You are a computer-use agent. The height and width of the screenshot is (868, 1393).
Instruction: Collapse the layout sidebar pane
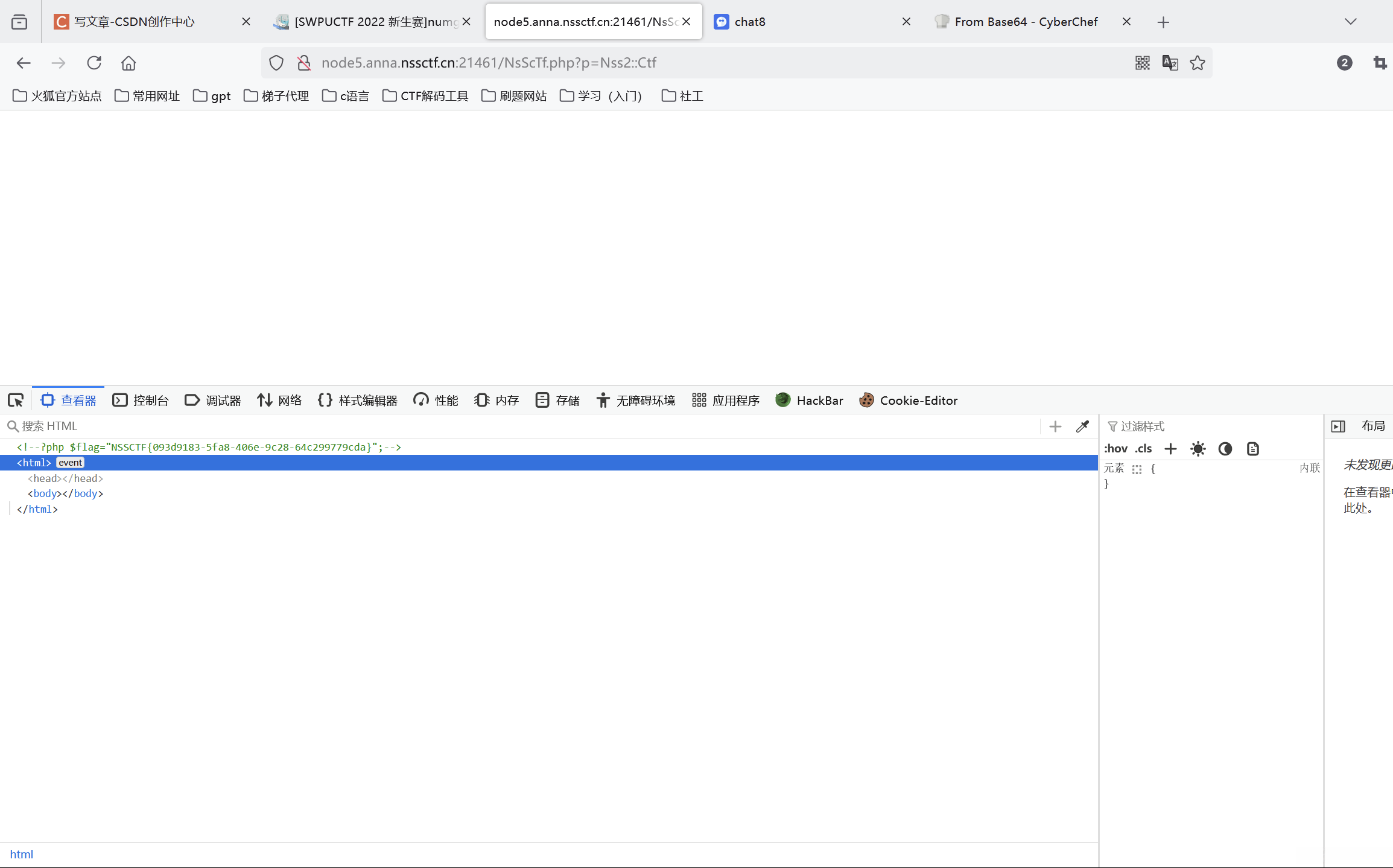tap(1338, 426)
